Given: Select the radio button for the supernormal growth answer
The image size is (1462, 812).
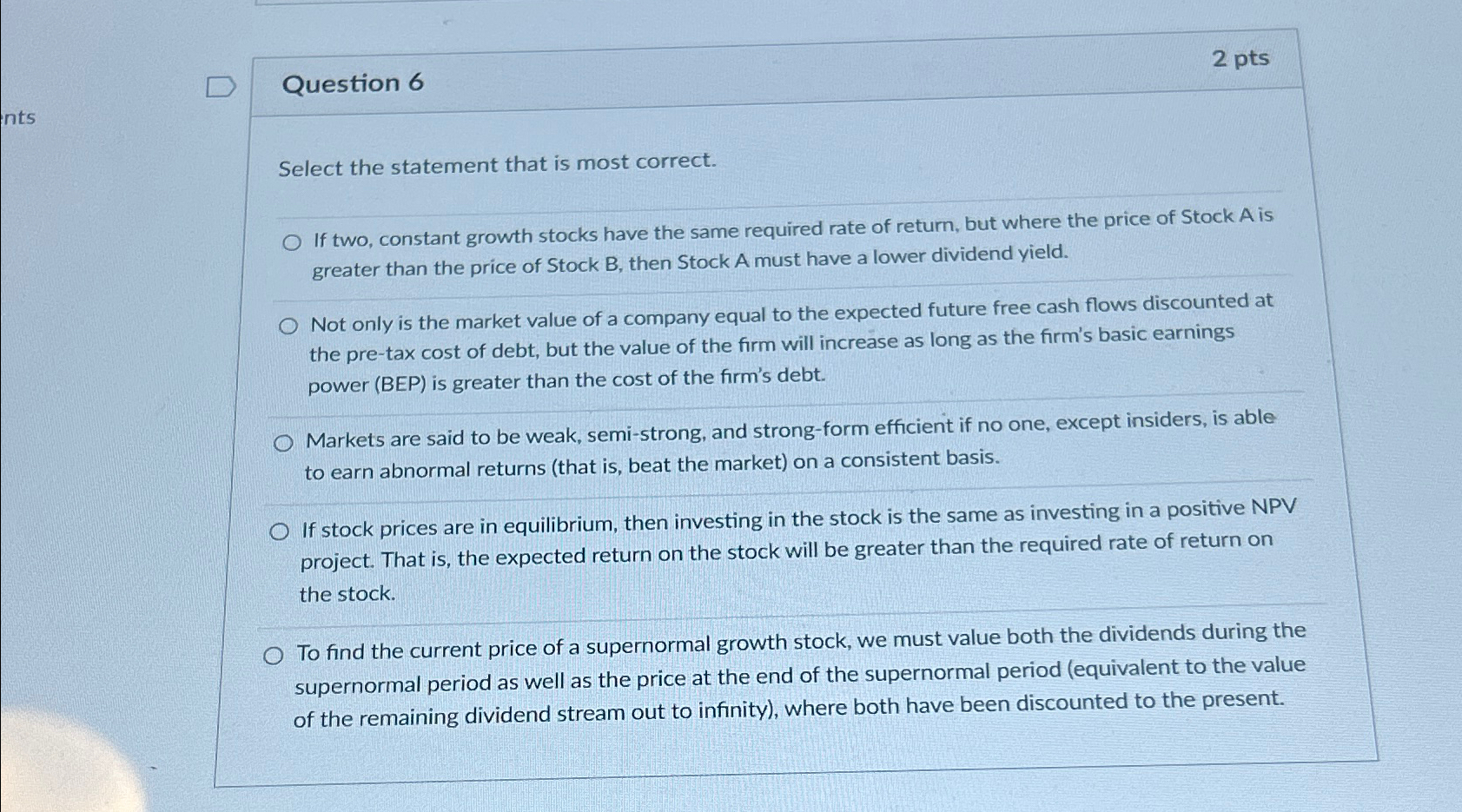Looking at the screenshot, I should coord(274,654).
